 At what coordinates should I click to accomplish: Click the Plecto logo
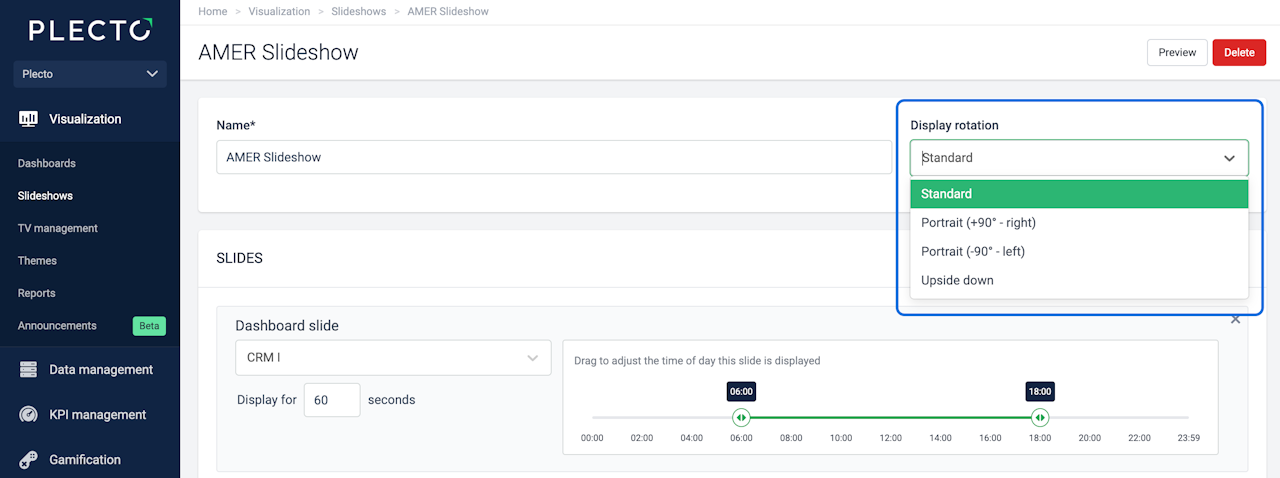pos(90,30)
